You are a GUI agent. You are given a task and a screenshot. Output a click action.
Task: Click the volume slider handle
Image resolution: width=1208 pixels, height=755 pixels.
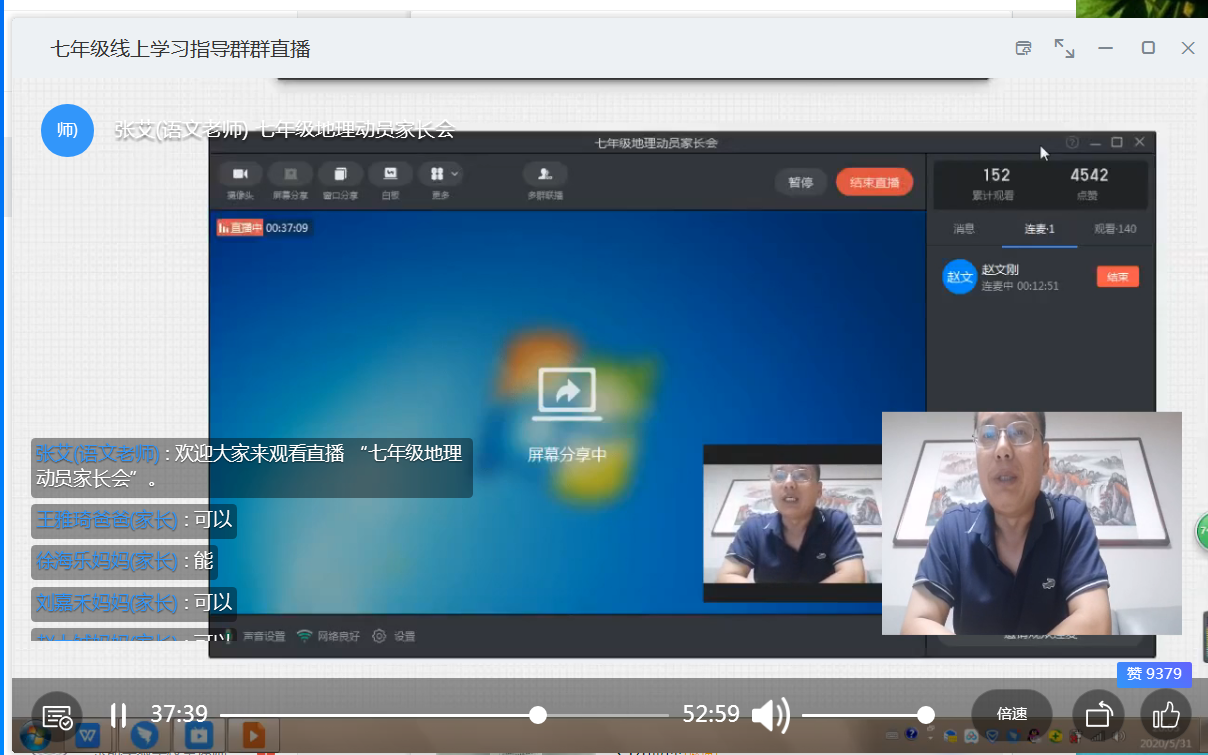[x=926, y=715]
